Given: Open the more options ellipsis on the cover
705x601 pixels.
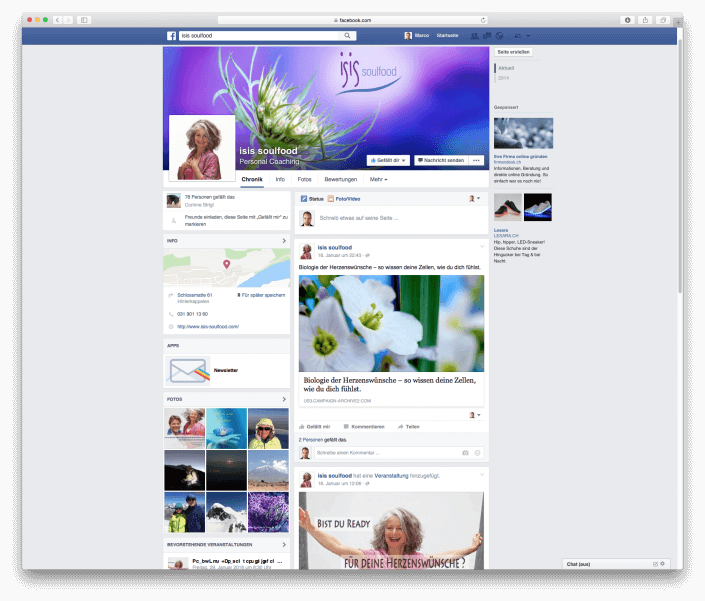Looking at the screenshot, I should click(x=476, y=160).
